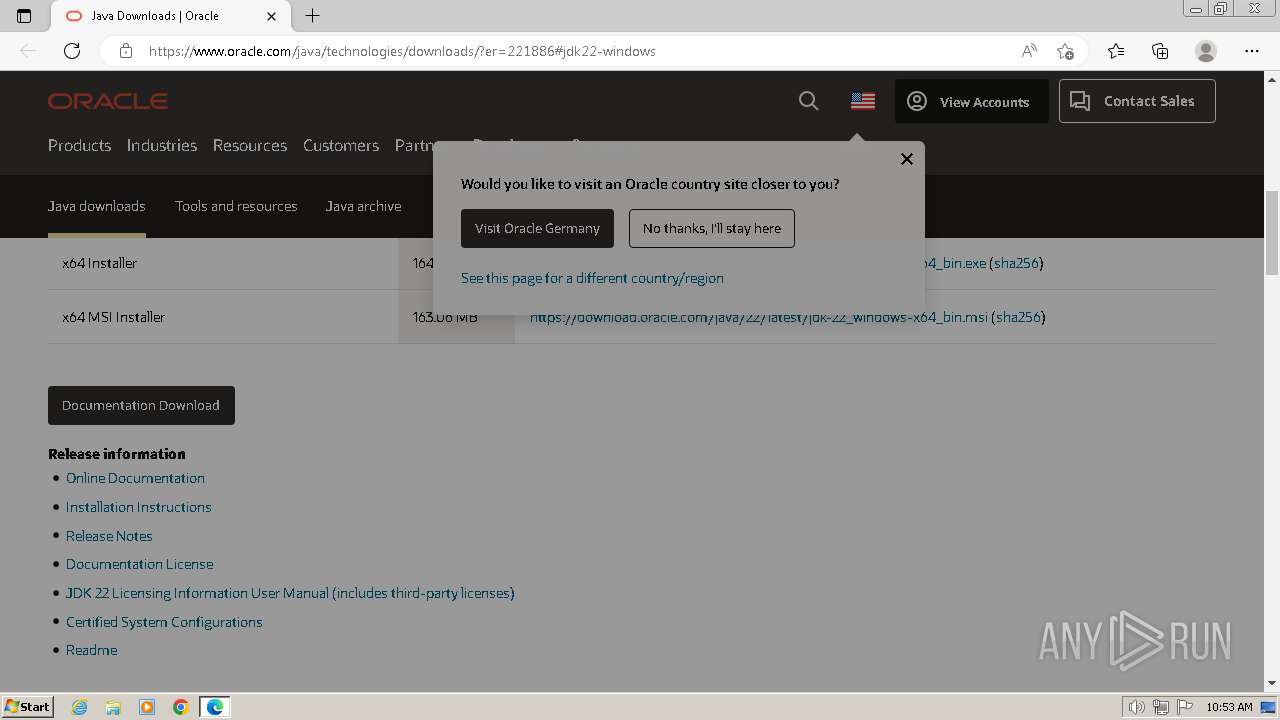
Task: Open a new browser tab
Action: tap(312, 16)
